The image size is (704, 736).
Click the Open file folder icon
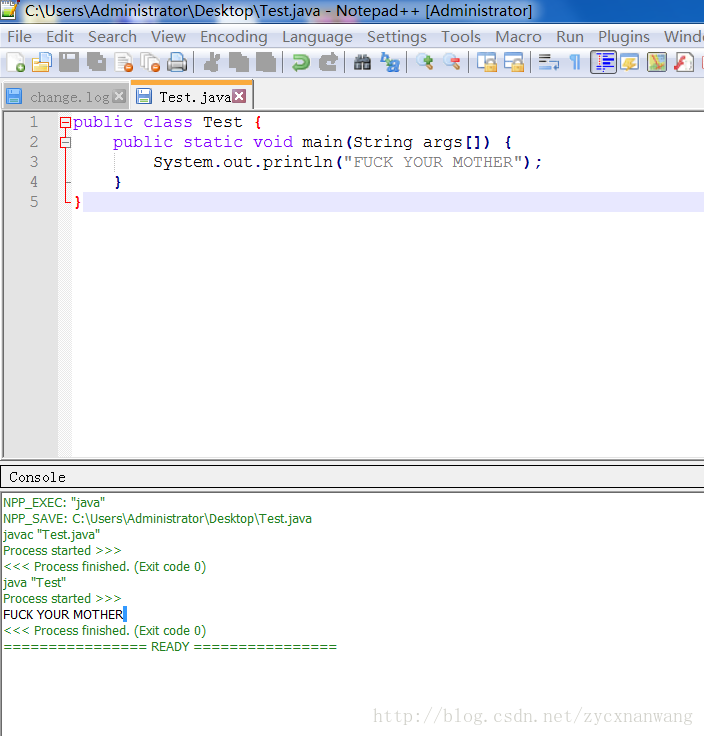42,62
